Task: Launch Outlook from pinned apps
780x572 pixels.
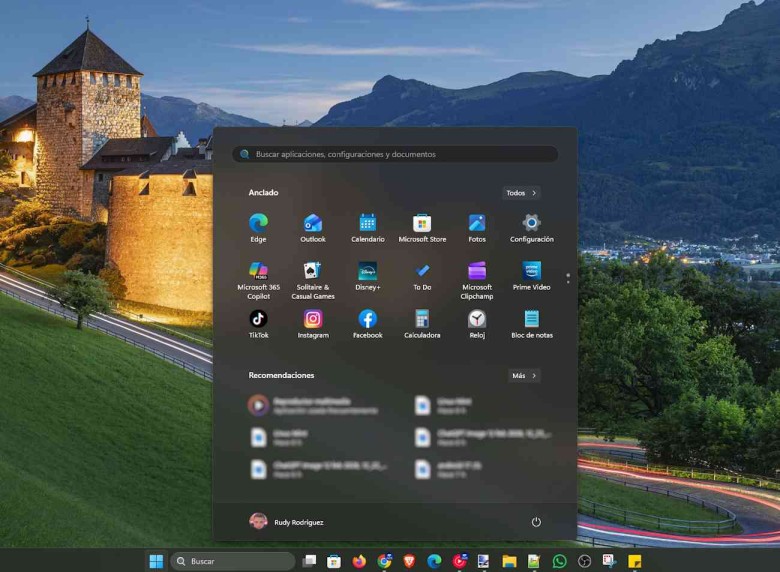Action: click(x=313, y=223)
